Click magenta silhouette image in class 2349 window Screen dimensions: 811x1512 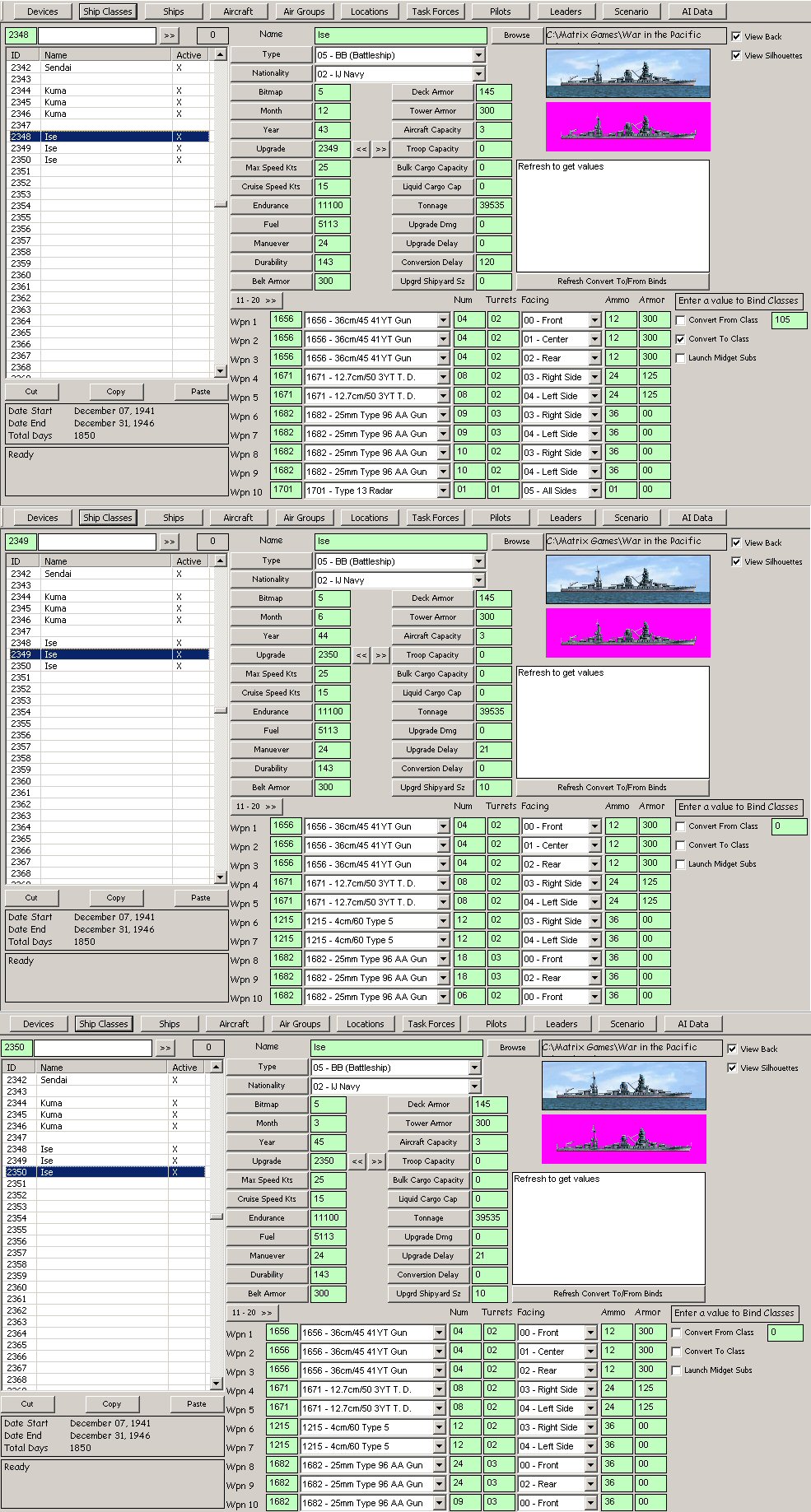627,633
